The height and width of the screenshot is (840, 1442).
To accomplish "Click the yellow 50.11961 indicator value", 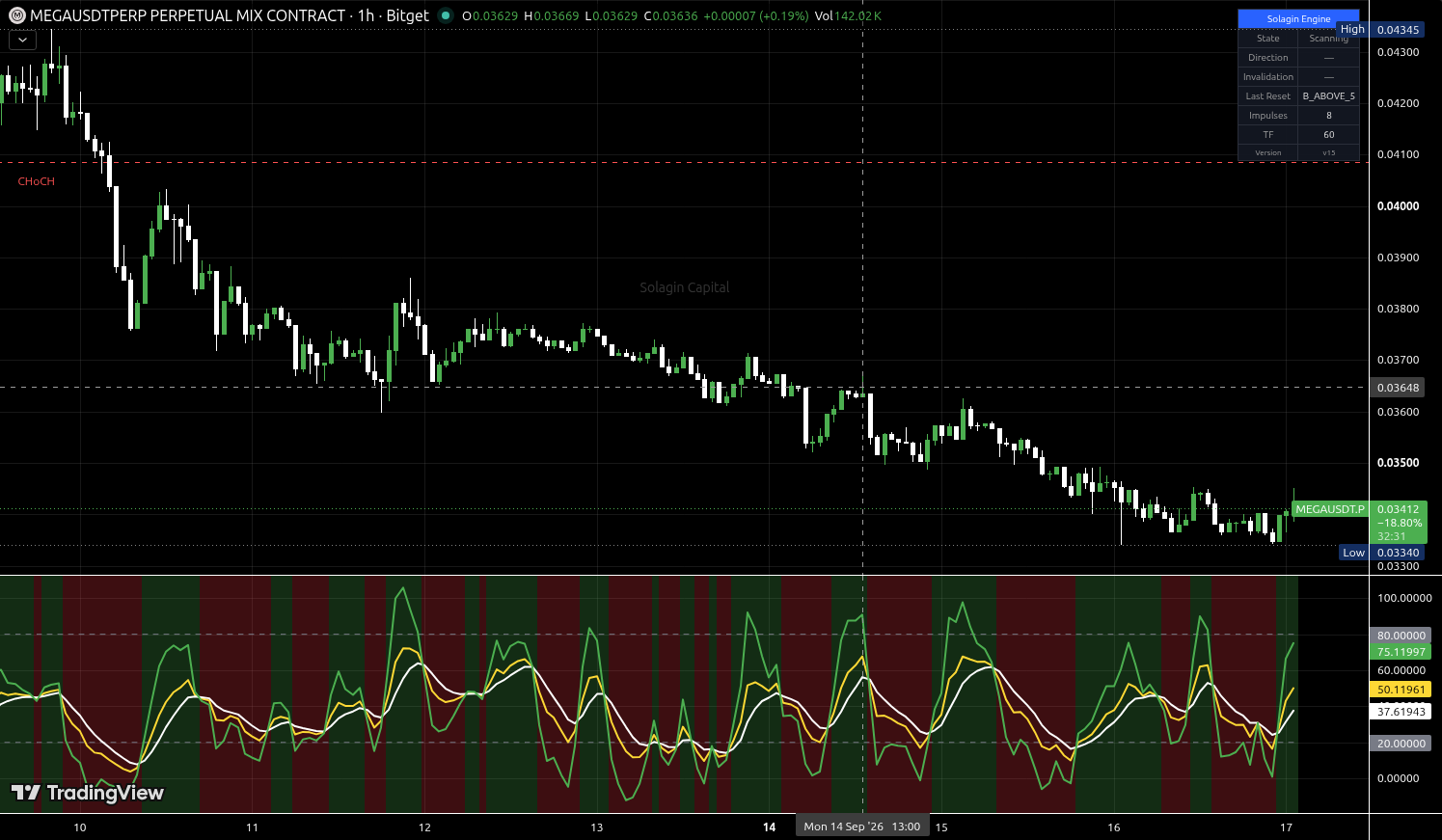I will click(x=1401, y=690).
